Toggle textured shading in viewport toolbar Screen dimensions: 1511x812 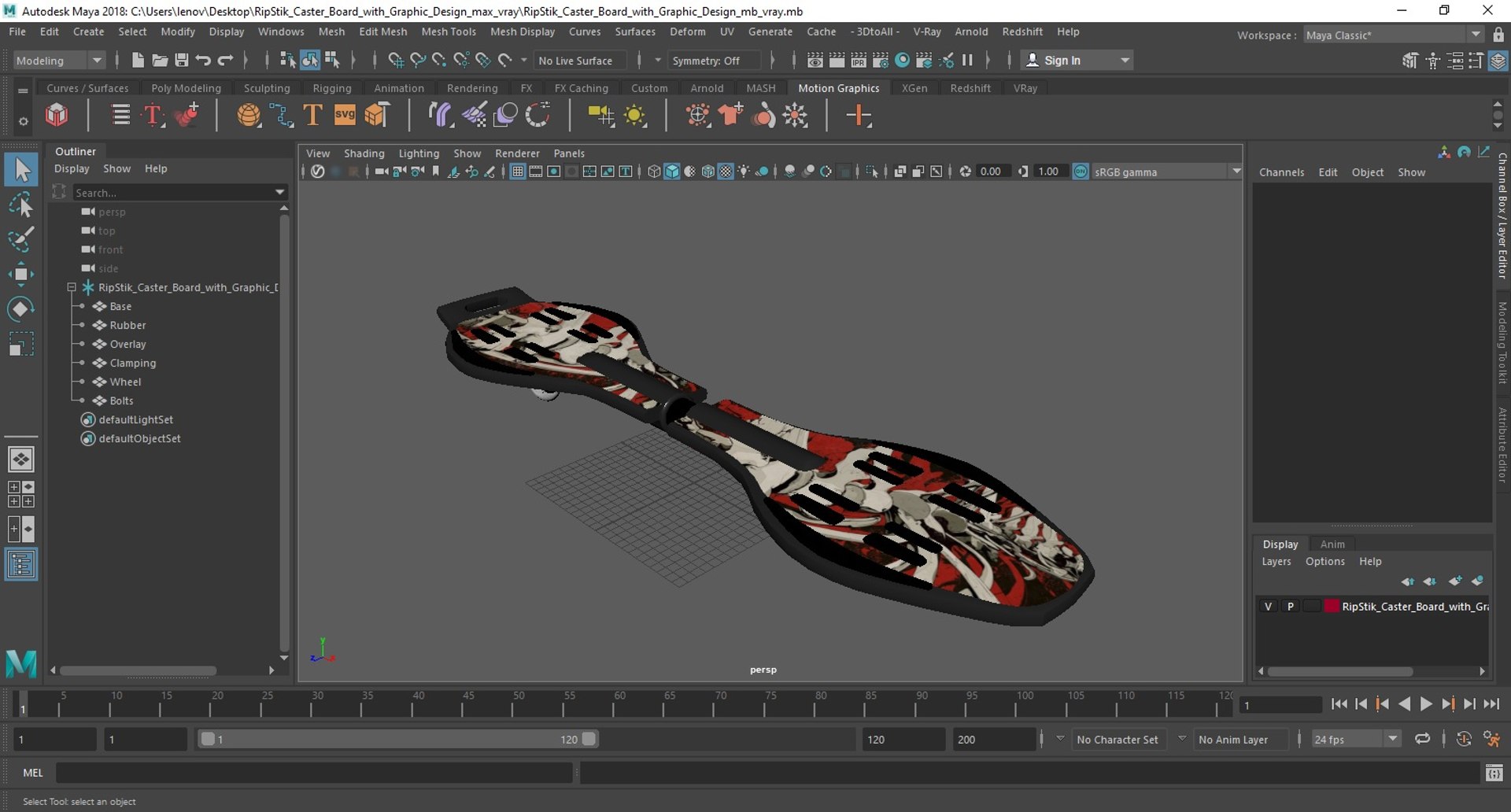coord(726,172)
